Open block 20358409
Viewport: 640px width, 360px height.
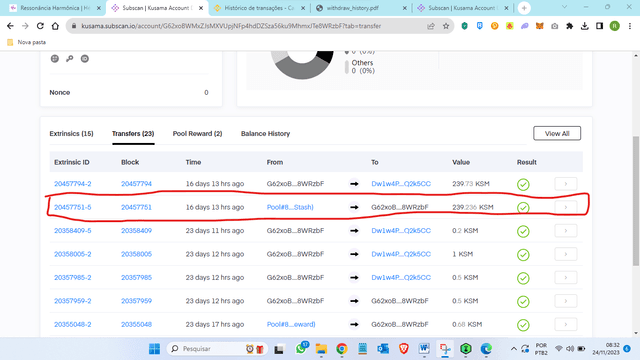coord(136,231)
